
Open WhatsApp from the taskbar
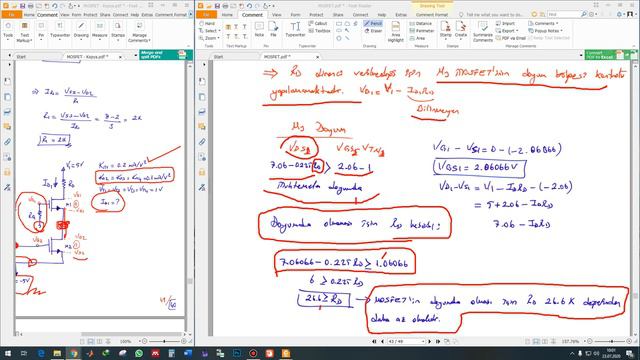click(139, 353)
